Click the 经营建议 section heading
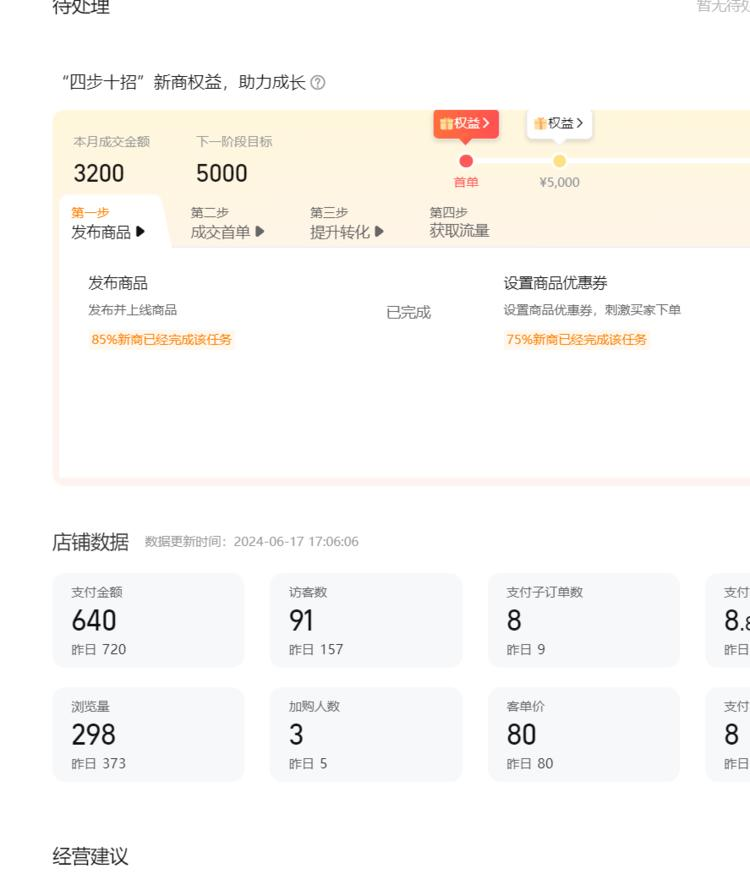Screen dimensions: 750x874 pyautogui.click(x=90, y=856)
